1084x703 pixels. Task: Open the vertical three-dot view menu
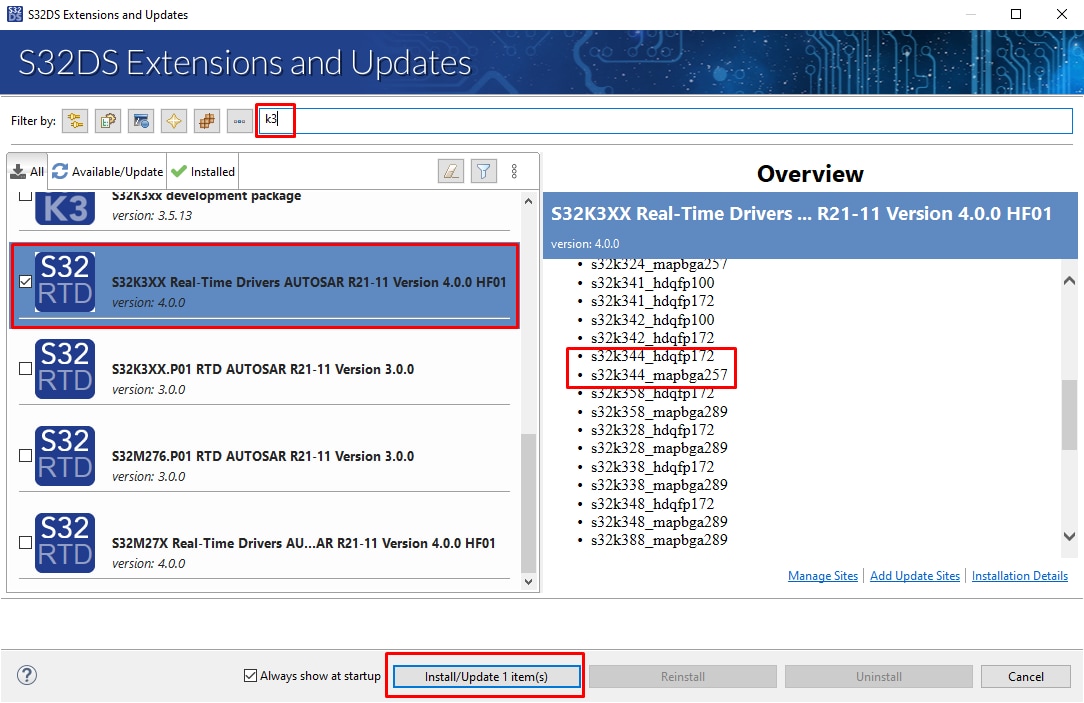click(x=514, y=170)
